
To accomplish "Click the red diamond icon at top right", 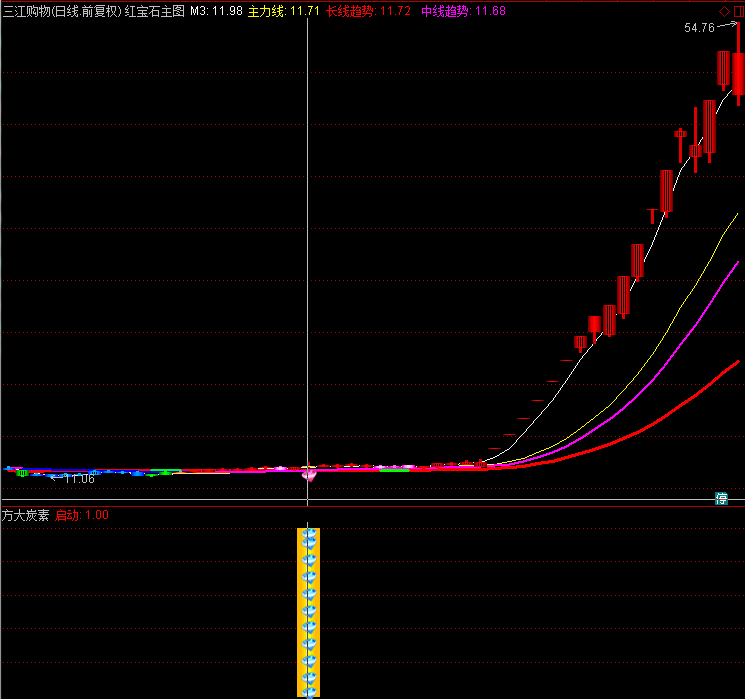I will tap(724, 11).
